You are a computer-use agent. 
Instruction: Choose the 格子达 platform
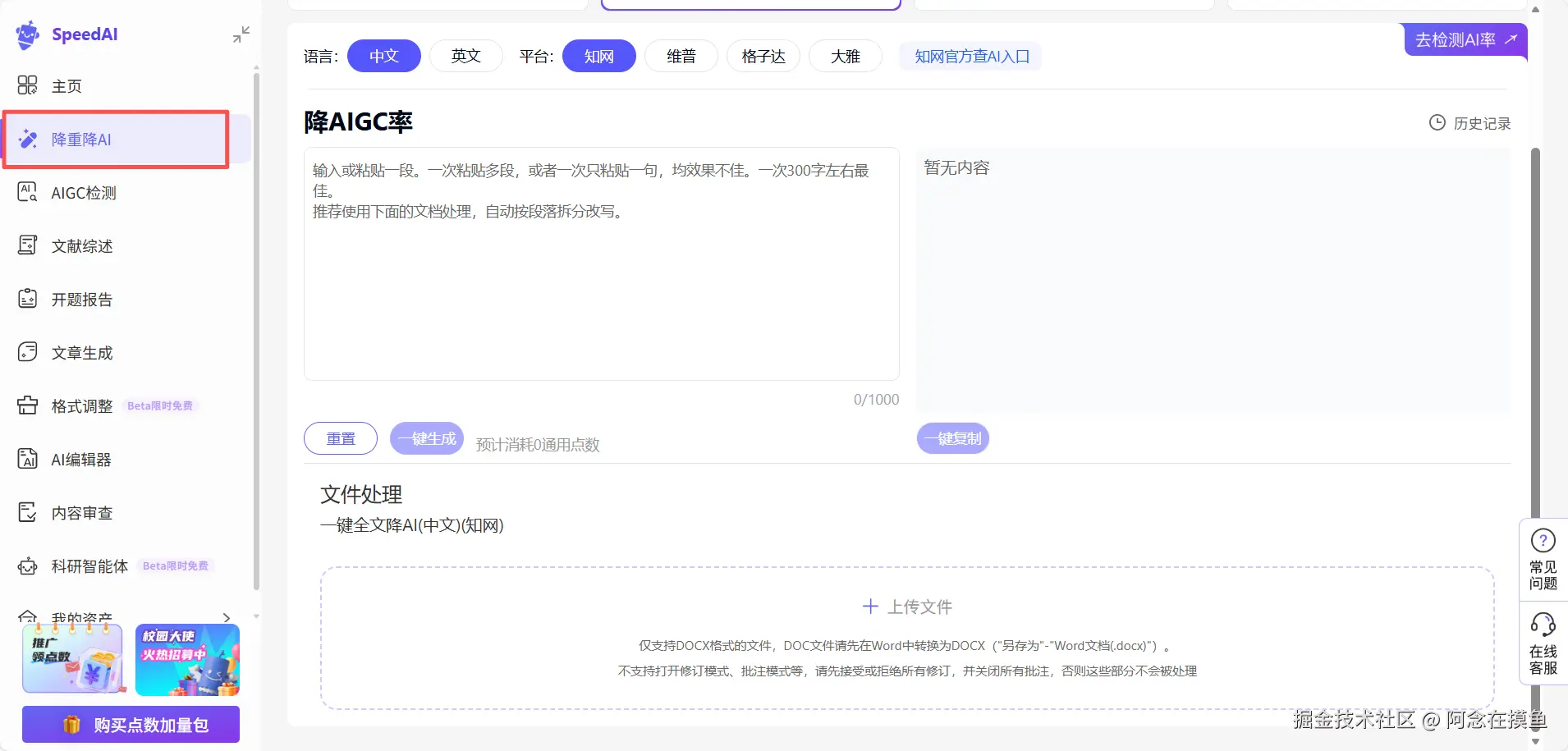(763, 56)
